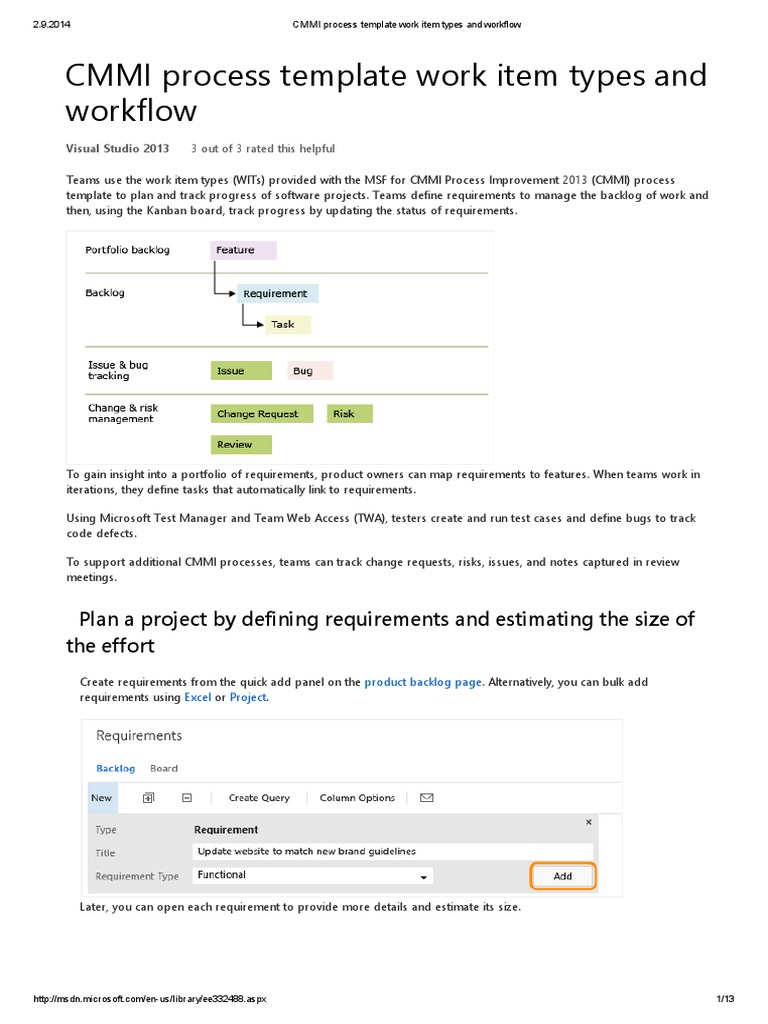Click the Feature box in diagram
This screenshot has height=1024, width=768.
[x=243, y=250]
